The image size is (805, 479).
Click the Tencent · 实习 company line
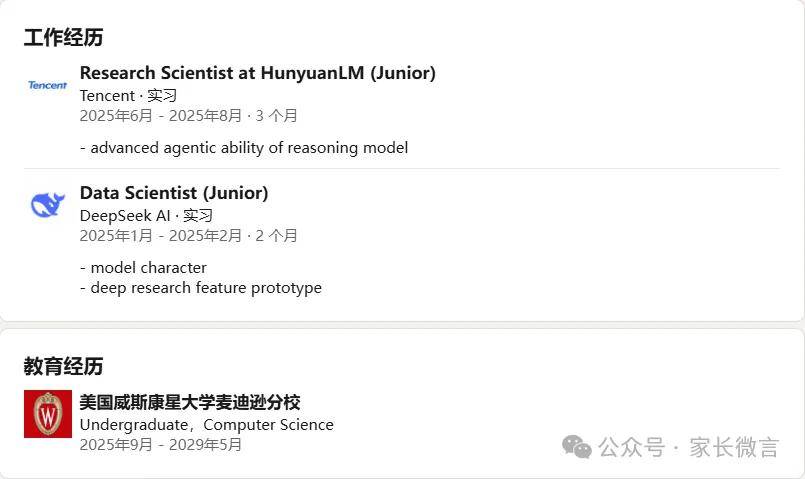[128, 95]
